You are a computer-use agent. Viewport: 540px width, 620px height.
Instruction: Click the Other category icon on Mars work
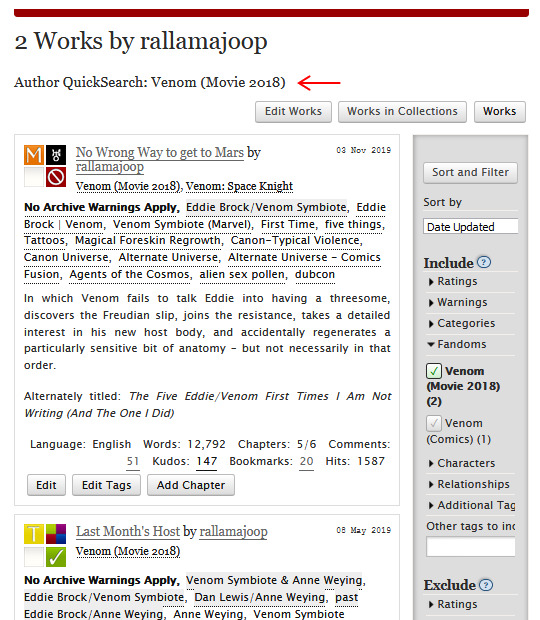pyautogui.click(x=56, y=155)
